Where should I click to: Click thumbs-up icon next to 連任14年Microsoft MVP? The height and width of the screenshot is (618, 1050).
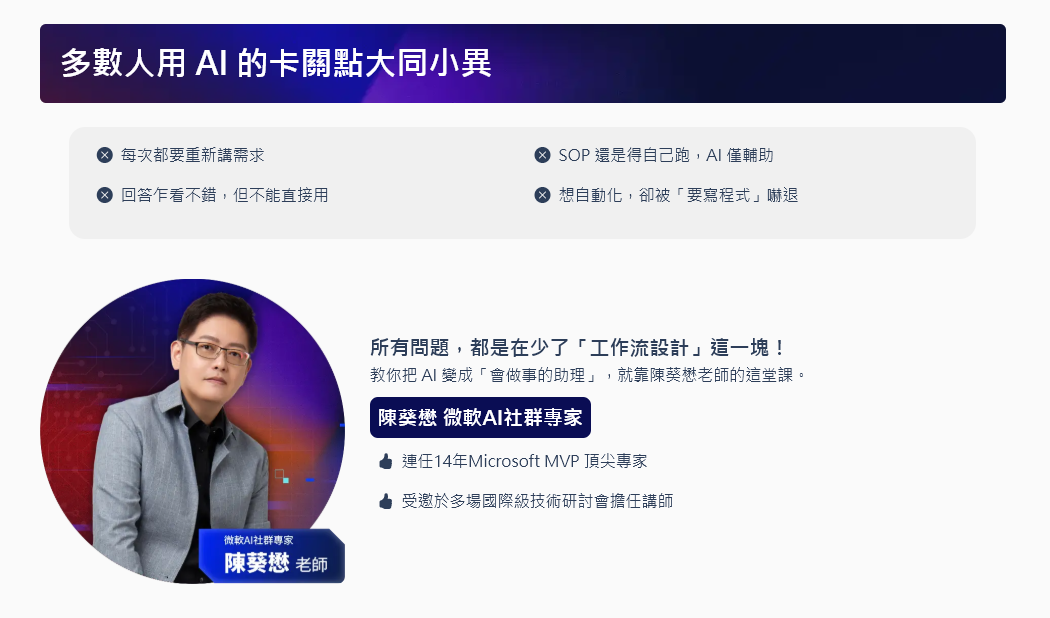click(x=386, y=461)
